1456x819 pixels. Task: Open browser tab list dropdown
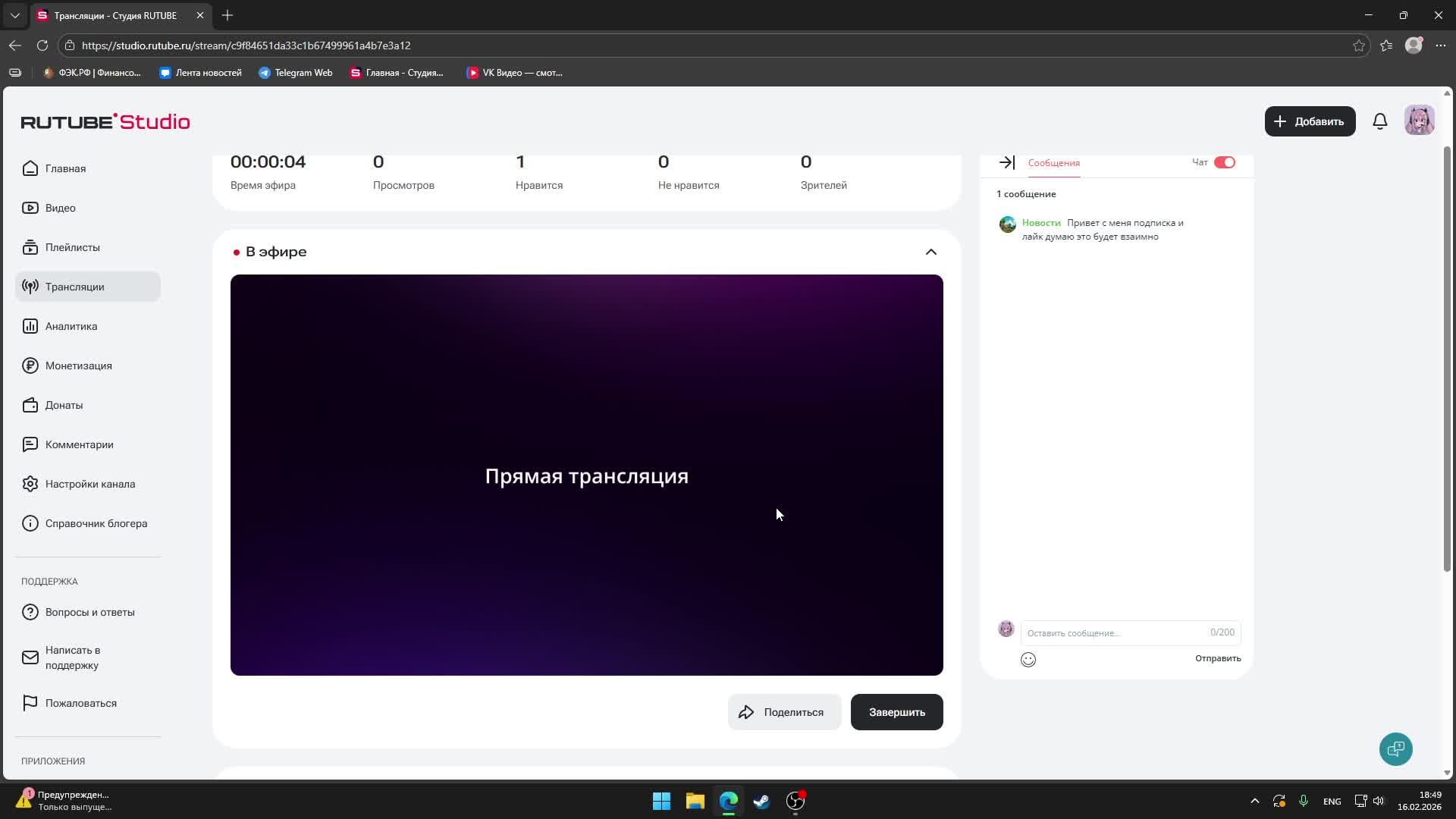(14, 15)
